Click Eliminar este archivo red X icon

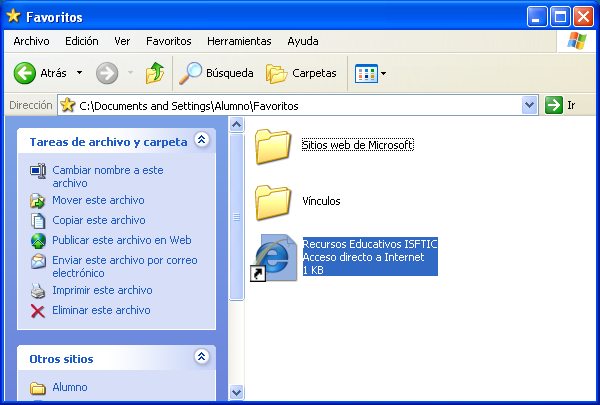coord(38,311)
